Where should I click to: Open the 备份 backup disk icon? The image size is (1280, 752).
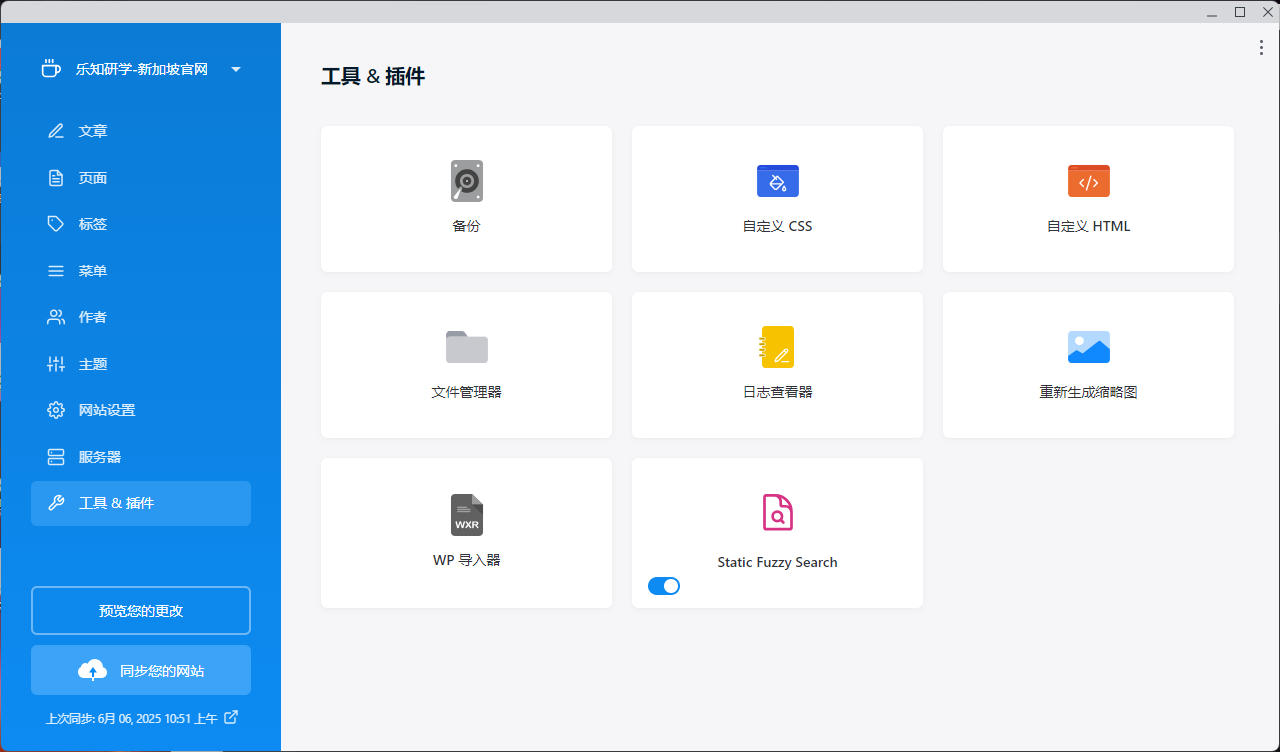tap(466, 181)
